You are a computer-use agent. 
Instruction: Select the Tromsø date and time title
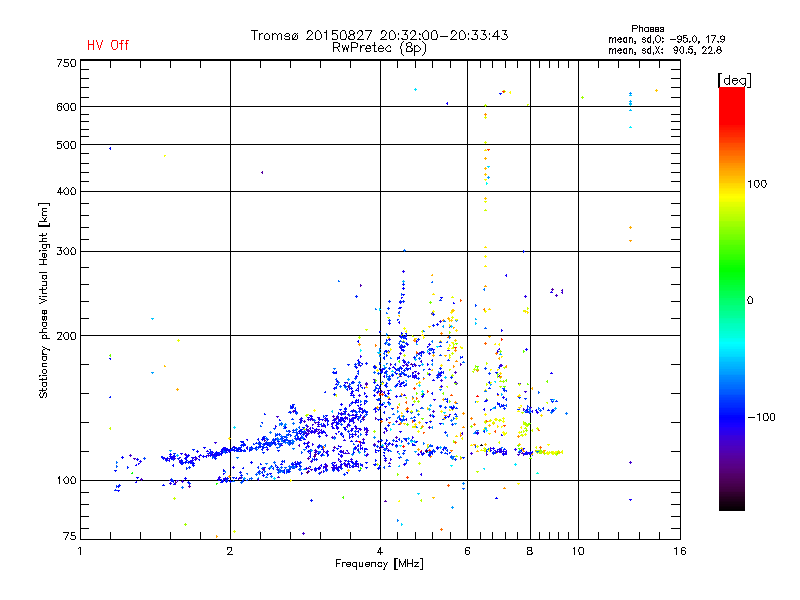379,35
